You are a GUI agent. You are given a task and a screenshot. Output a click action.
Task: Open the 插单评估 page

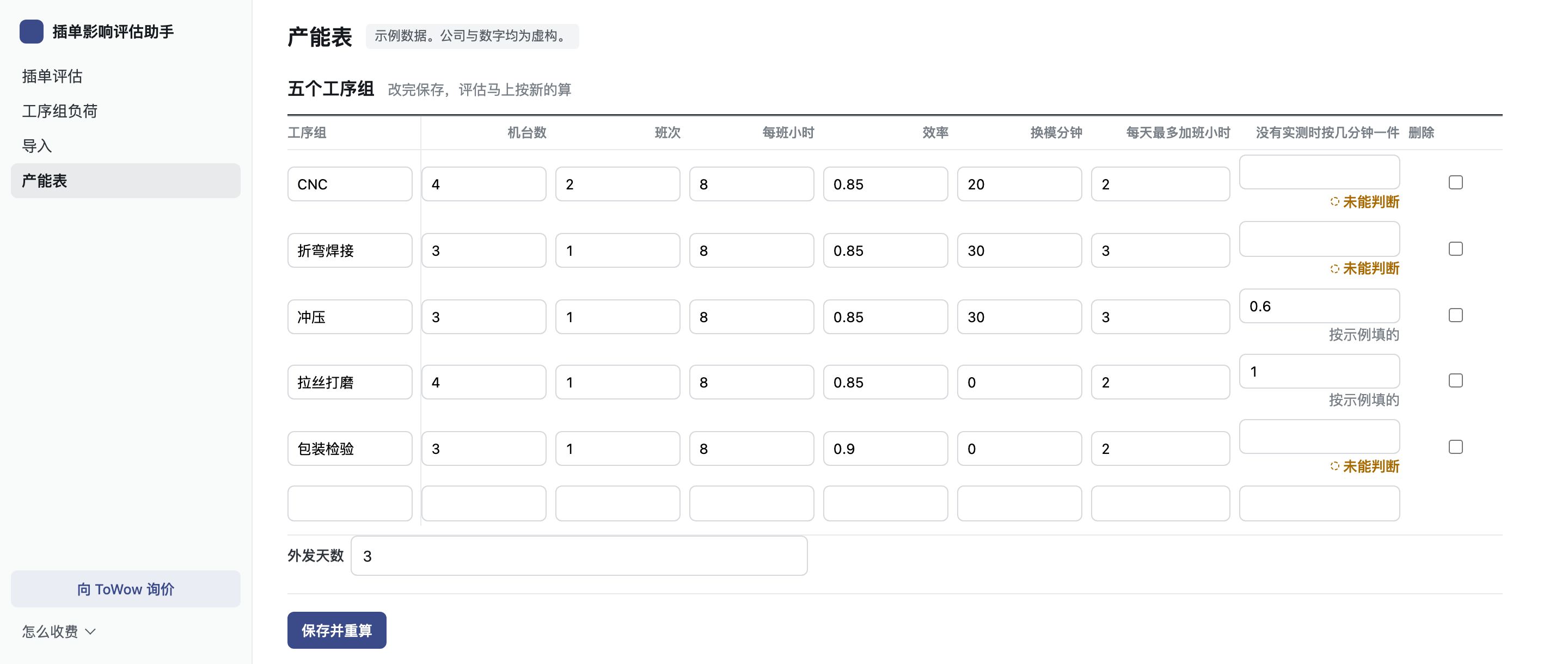(125, 76)
